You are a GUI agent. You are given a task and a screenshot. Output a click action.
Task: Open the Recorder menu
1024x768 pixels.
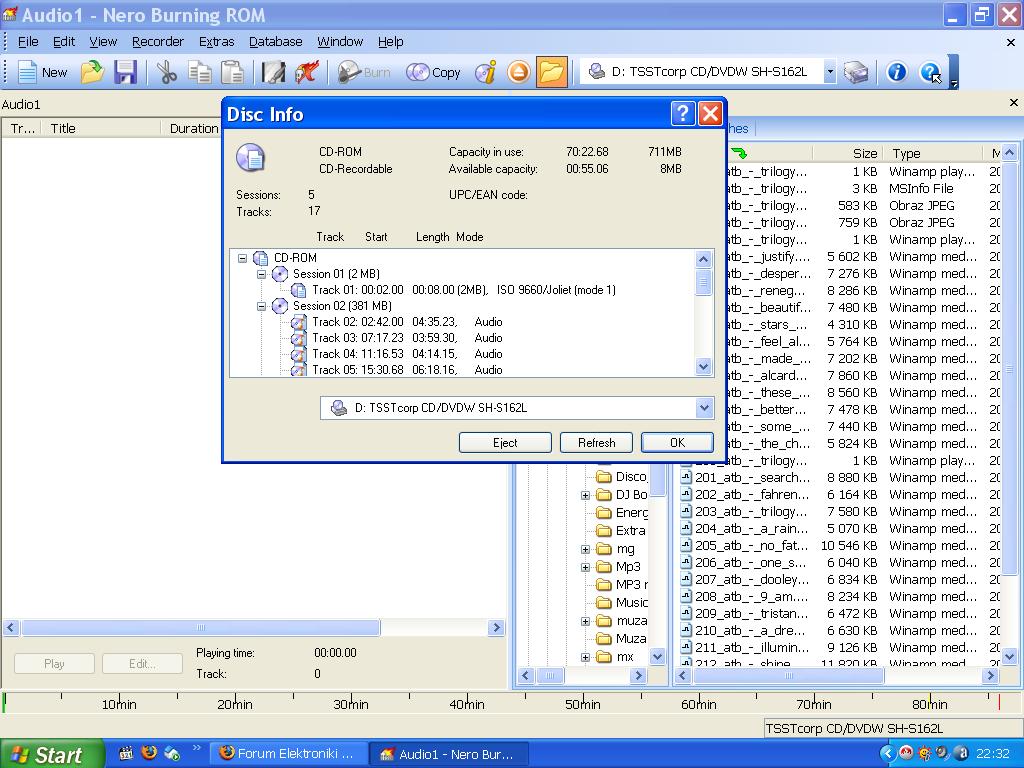point(158,41)
